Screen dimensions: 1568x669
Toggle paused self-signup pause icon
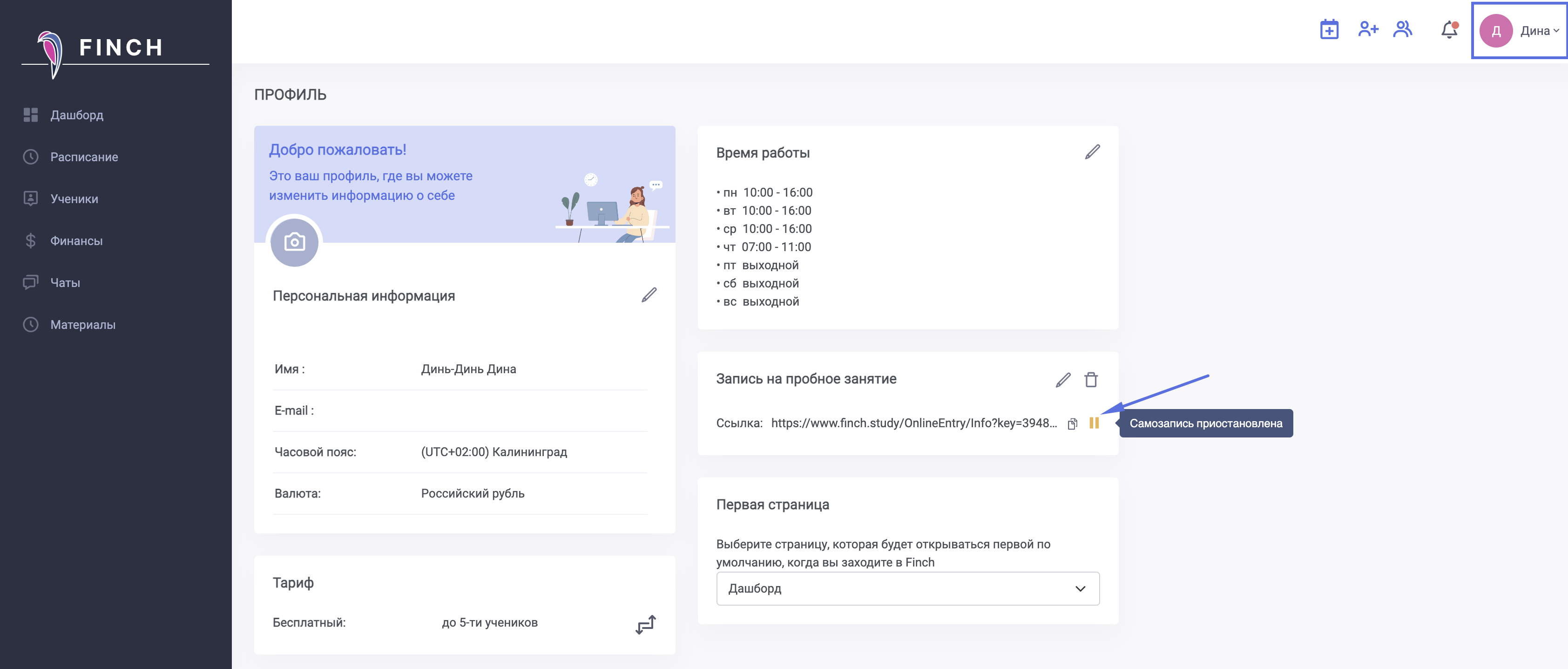coord(1094,423)
